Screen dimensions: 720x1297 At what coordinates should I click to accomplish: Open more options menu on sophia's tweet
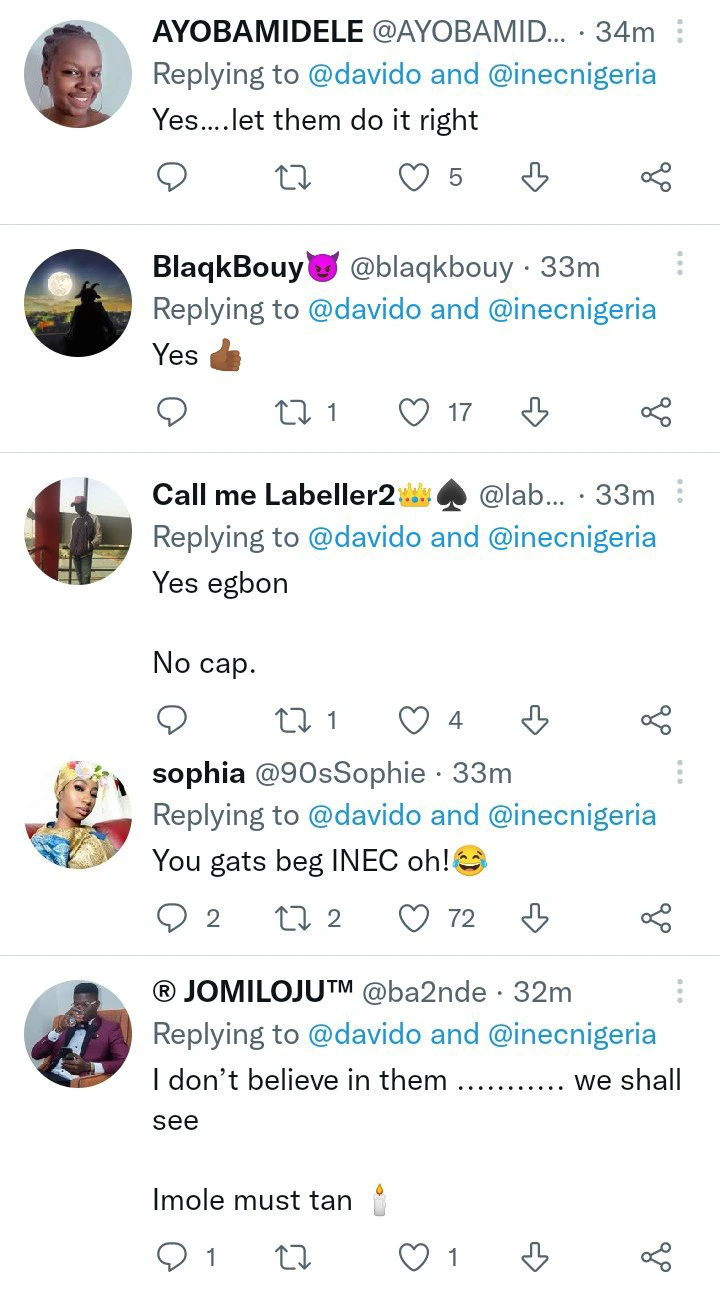680,773
